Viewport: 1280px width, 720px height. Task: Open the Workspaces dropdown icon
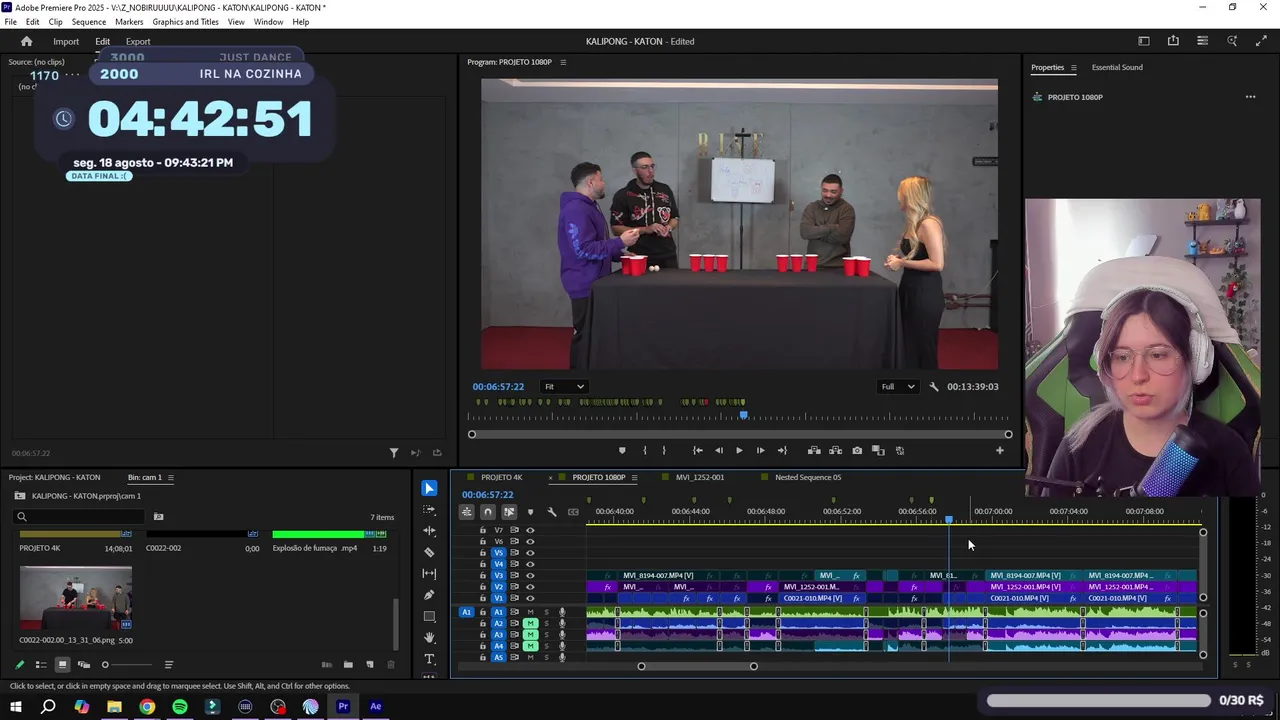click(x=1144, y=41)
